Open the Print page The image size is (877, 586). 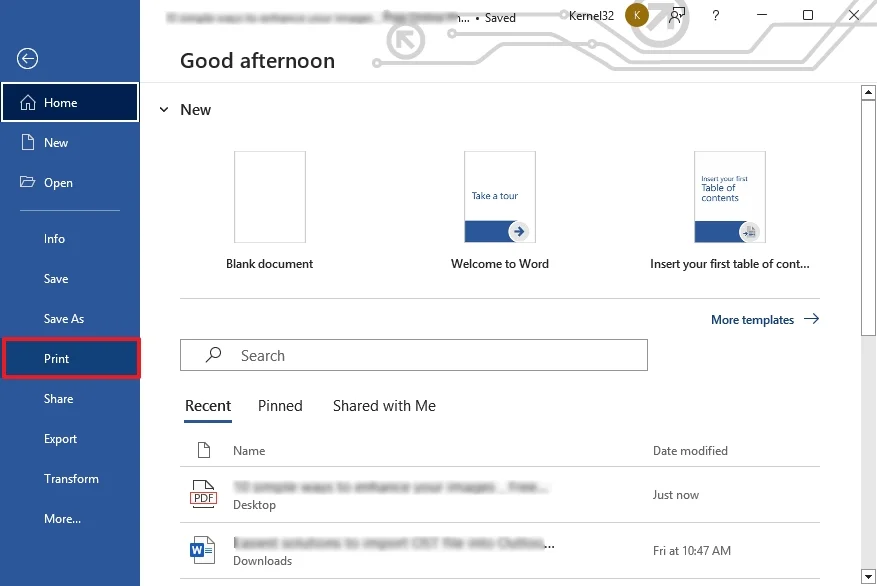[71, 358]
